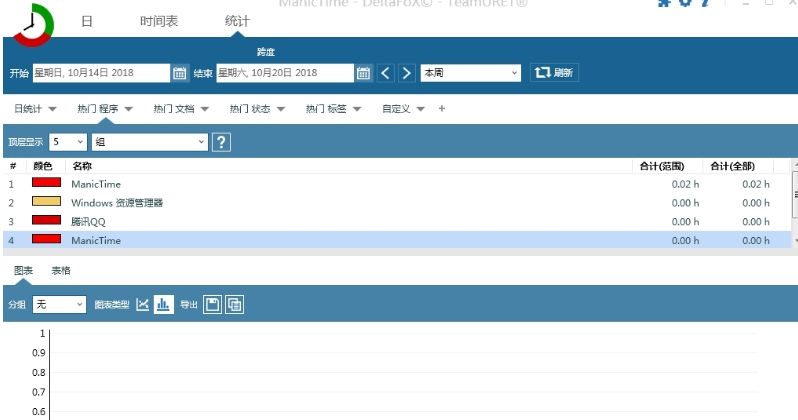This screenshot has width=798, height=420.
Task: Switch to the 图表 chart tab
Action: pyautogui.click(x=23, y=270)
